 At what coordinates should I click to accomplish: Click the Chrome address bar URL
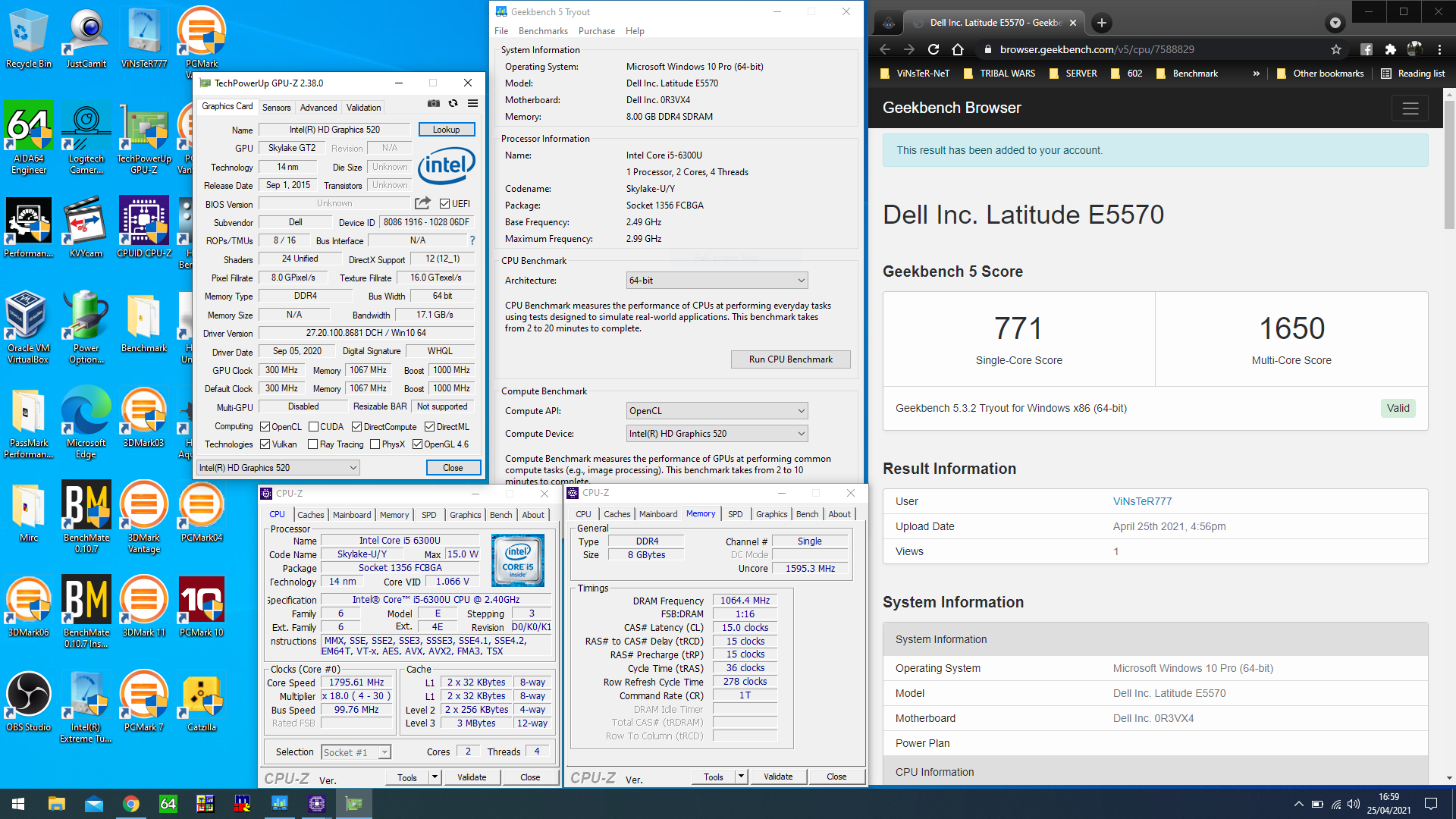(x=1097, y=49)
